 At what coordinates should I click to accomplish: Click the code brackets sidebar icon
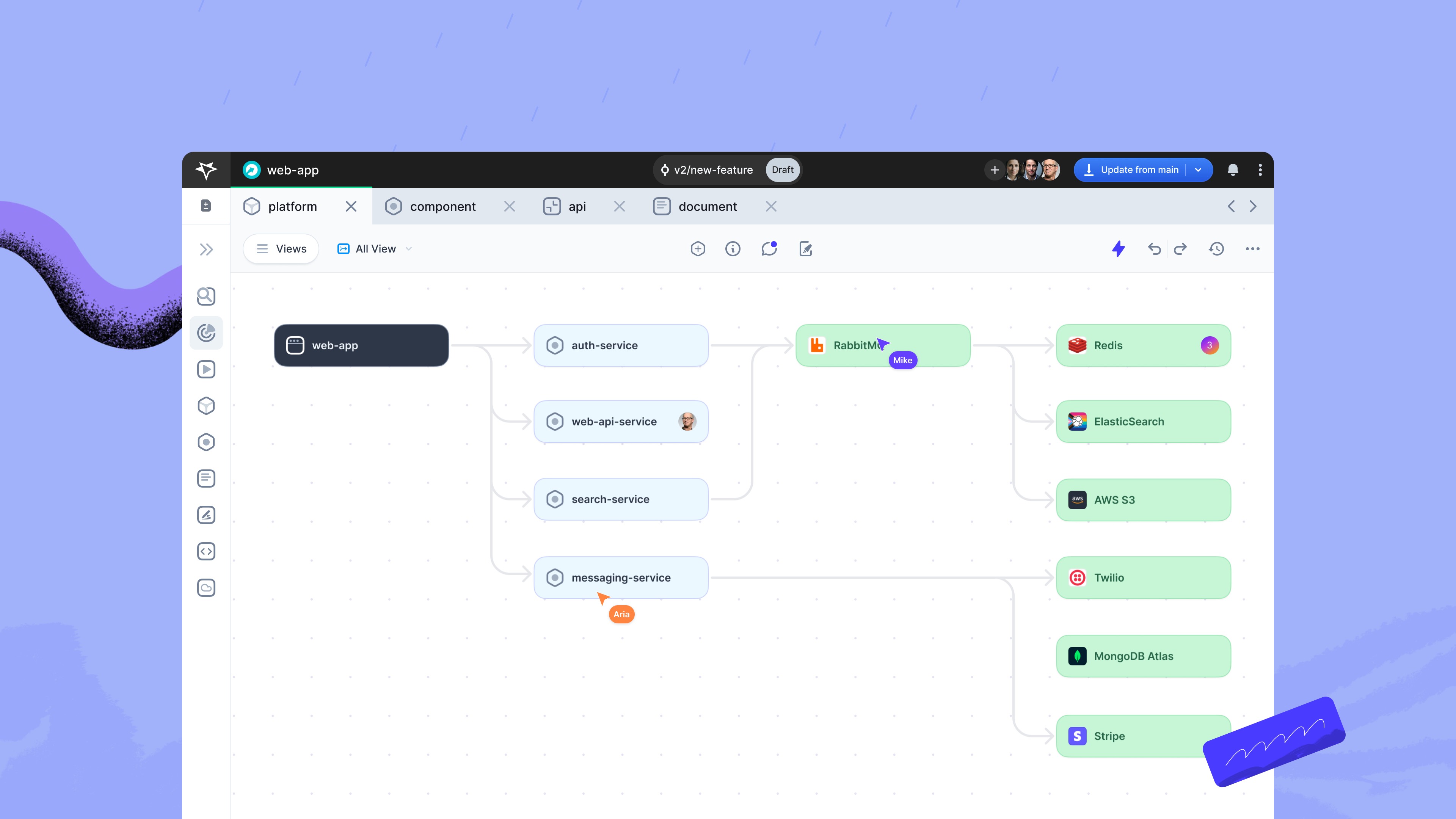(x=206, y=551)
